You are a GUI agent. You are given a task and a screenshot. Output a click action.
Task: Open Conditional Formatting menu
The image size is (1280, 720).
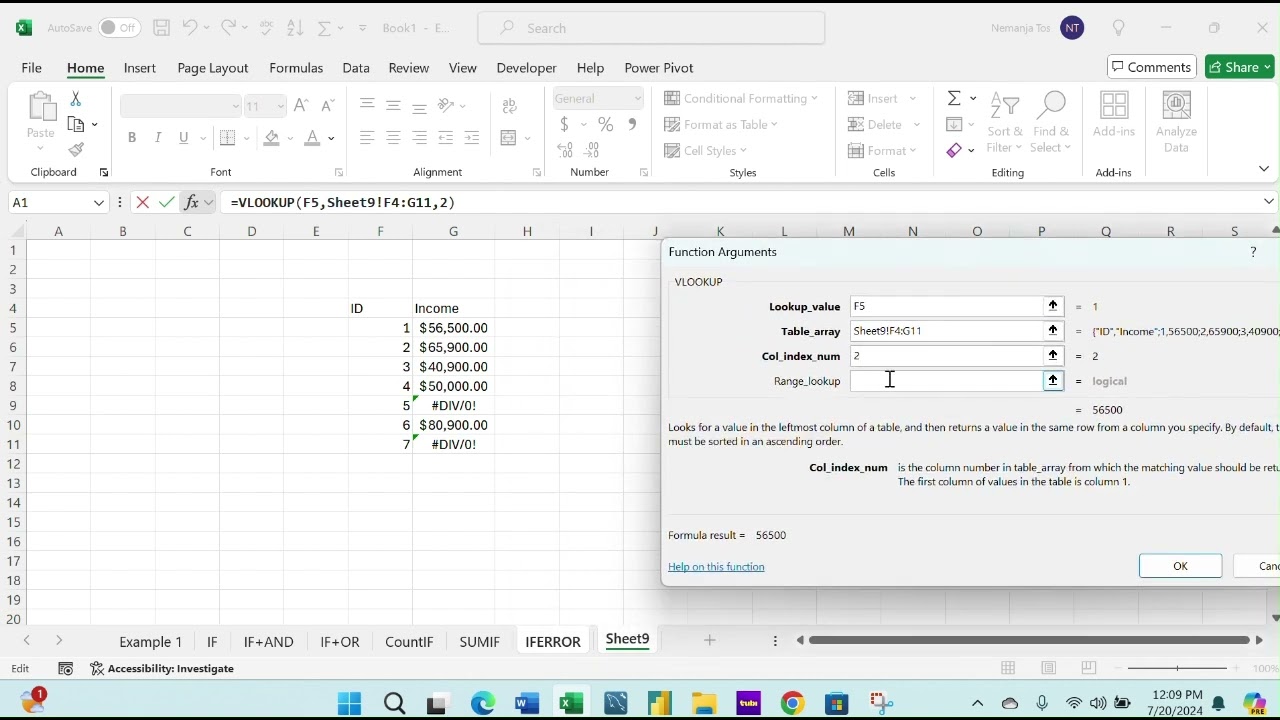point(741,98)
